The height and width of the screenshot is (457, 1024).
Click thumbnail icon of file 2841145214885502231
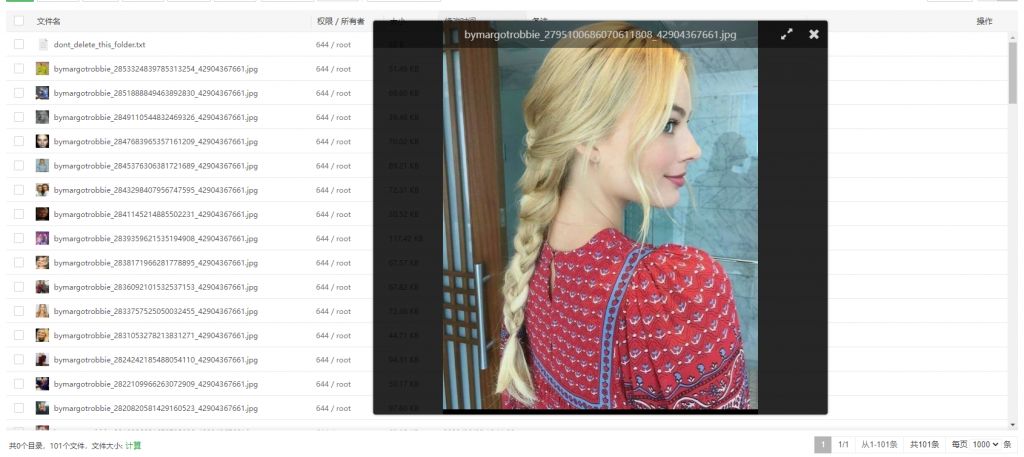[42, 214]
